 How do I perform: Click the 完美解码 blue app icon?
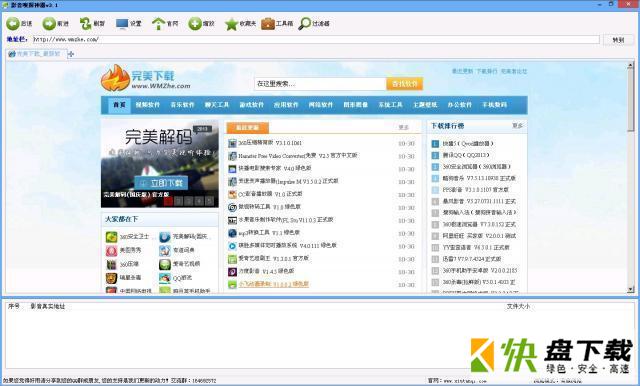164,237
